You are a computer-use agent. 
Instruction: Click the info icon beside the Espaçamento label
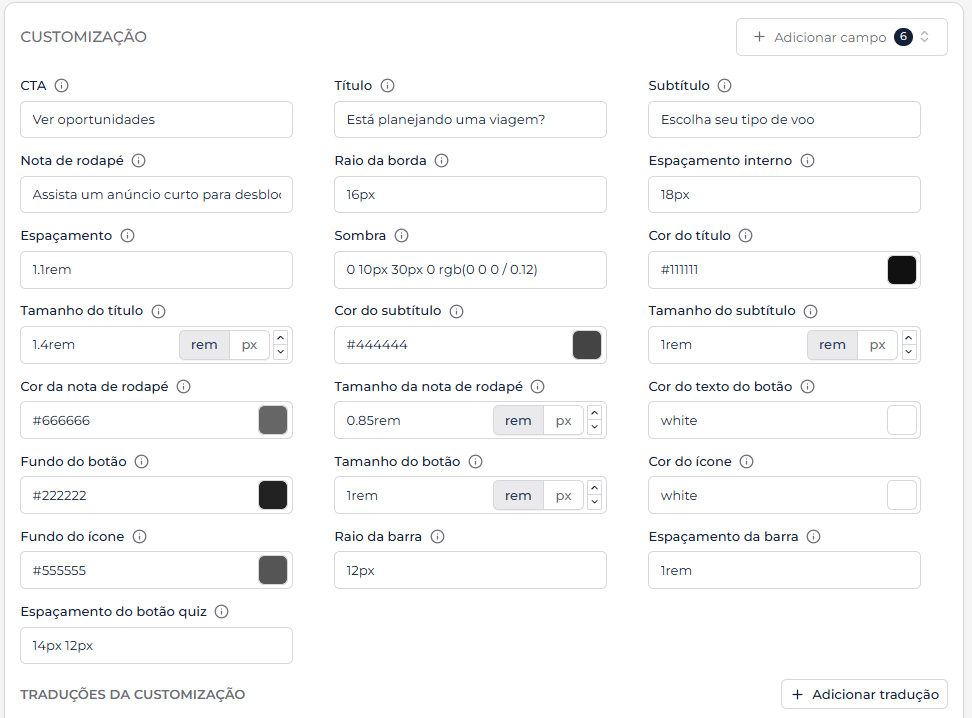127,236
